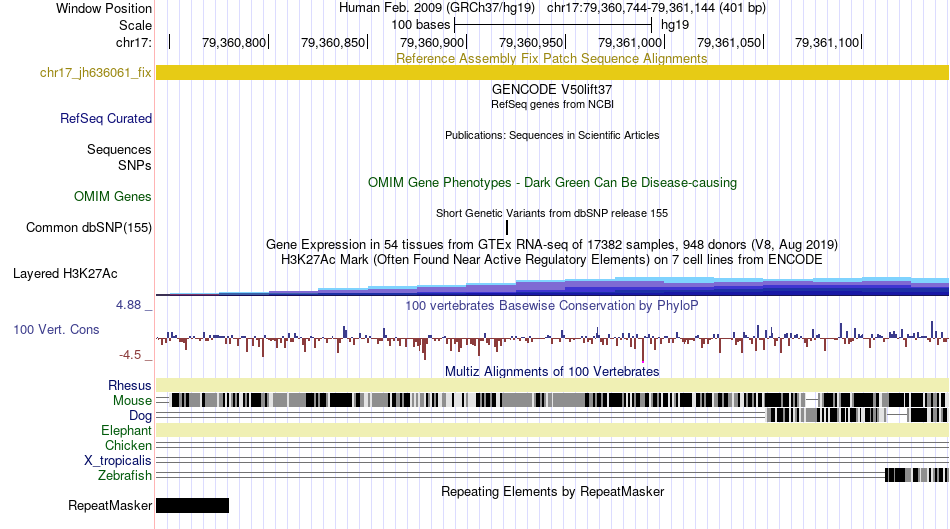Click the 4.88 PhyloP upper value
Screen dimensions: 950x529
128,305
